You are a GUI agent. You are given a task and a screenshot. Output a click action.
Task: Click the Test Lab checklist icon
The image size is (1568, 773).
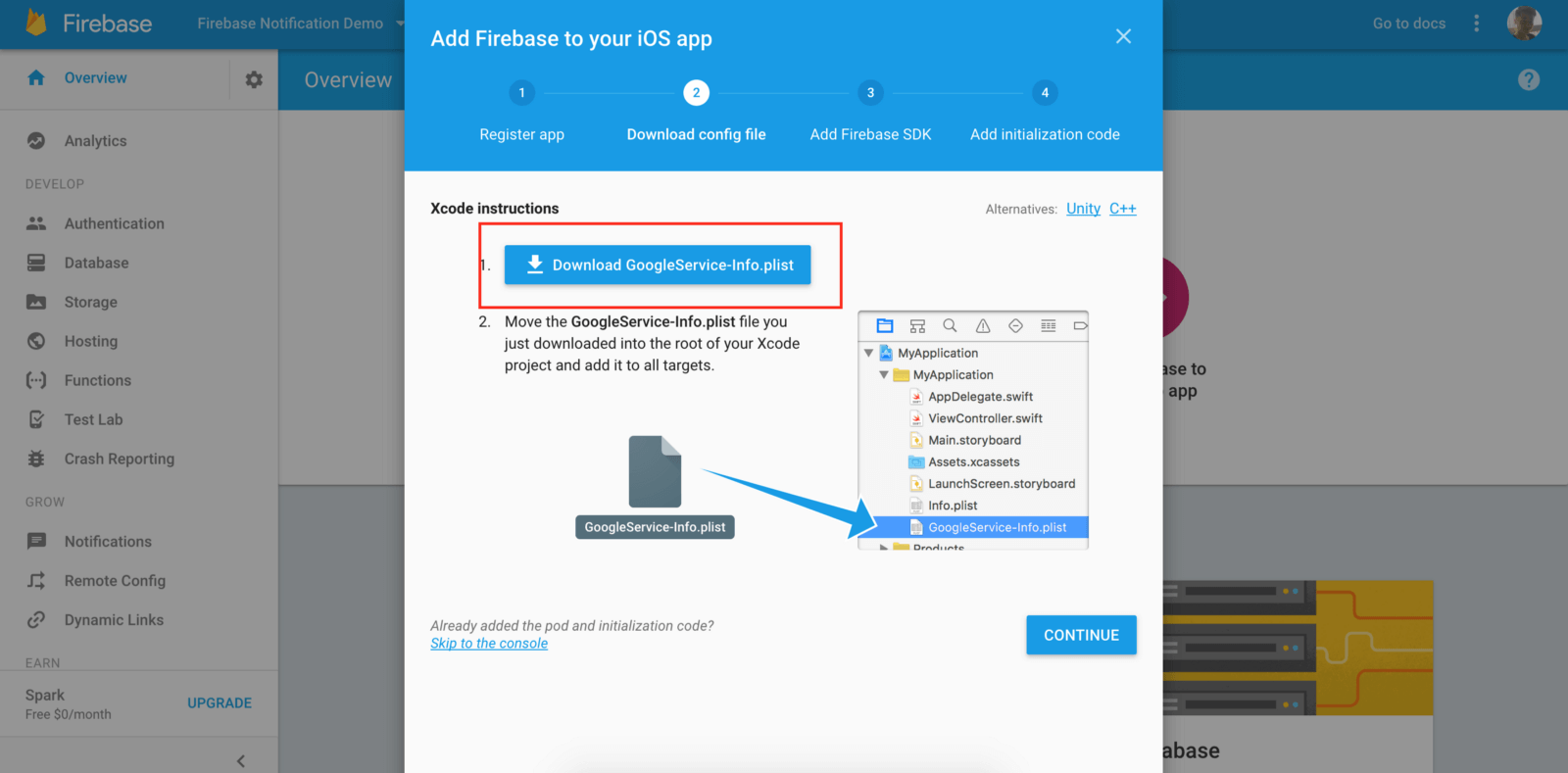[36, 419]
